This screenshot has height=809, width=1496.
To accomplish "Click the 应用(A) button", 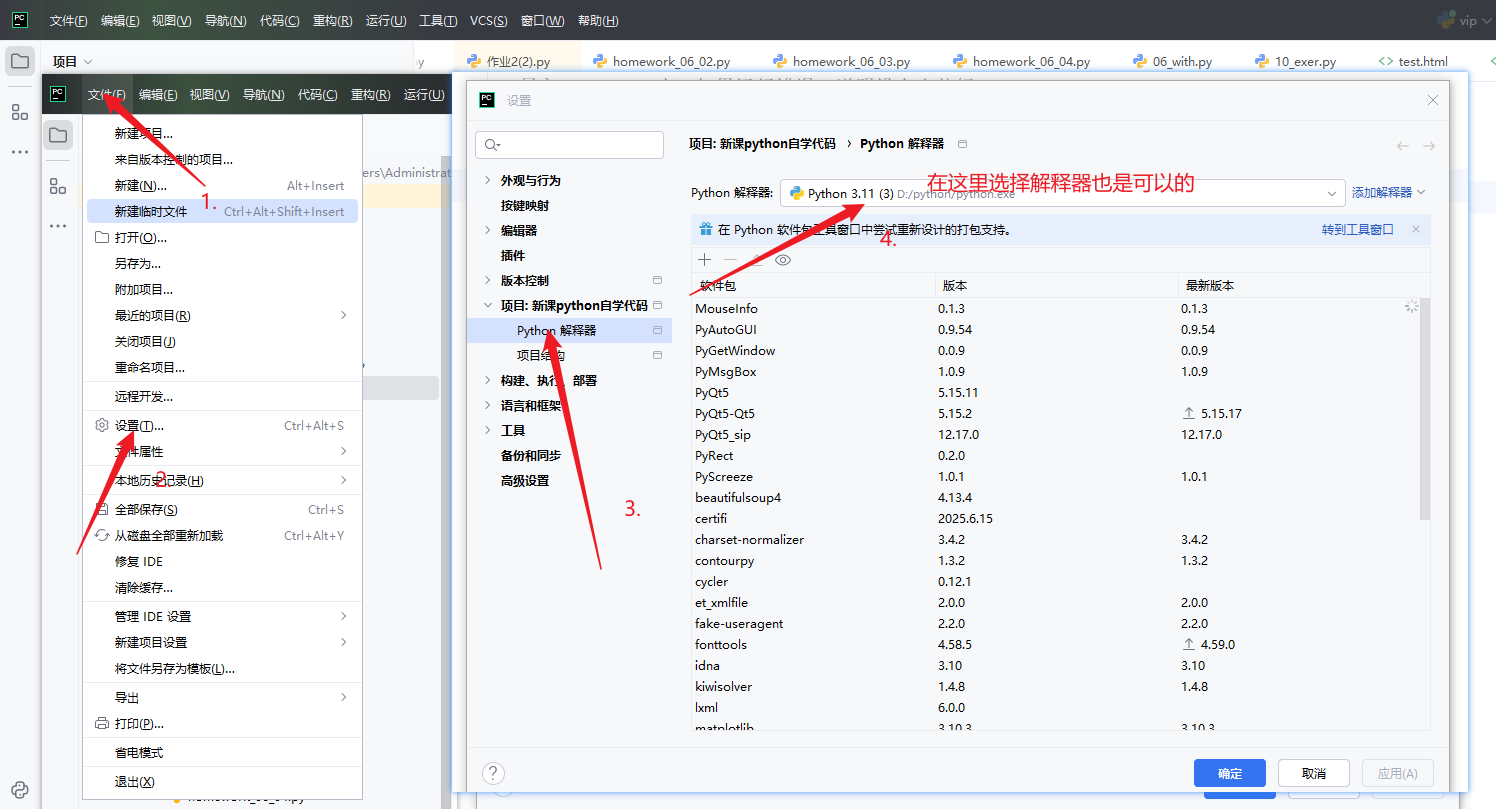I will click(1398, 773).
